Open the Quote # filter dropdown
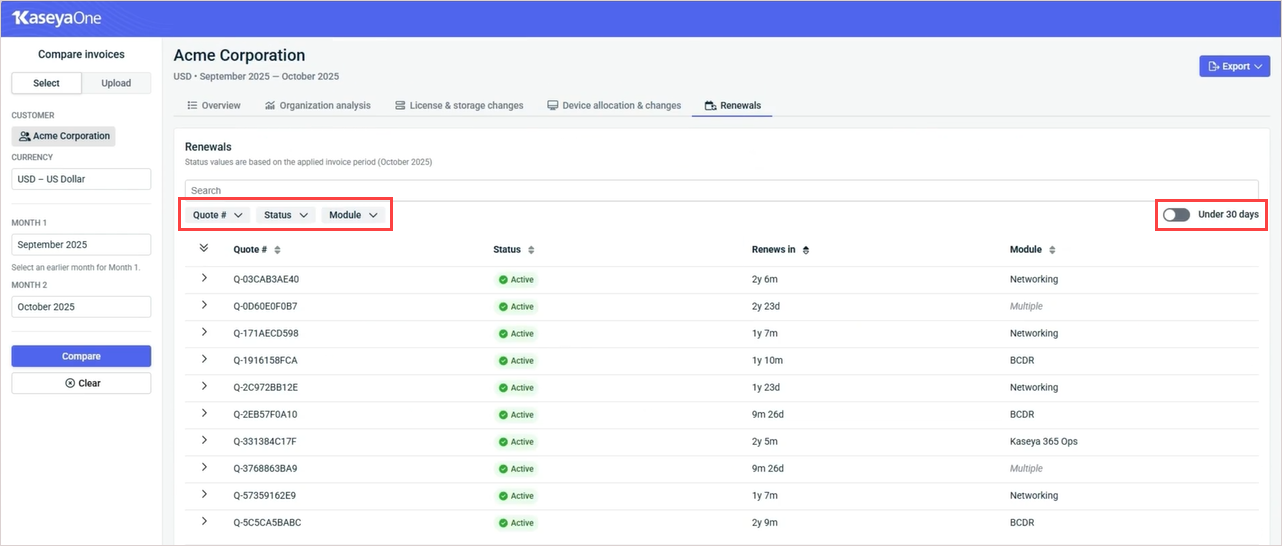The width and height of the screenshot is (1282, 546). [218, 215]
